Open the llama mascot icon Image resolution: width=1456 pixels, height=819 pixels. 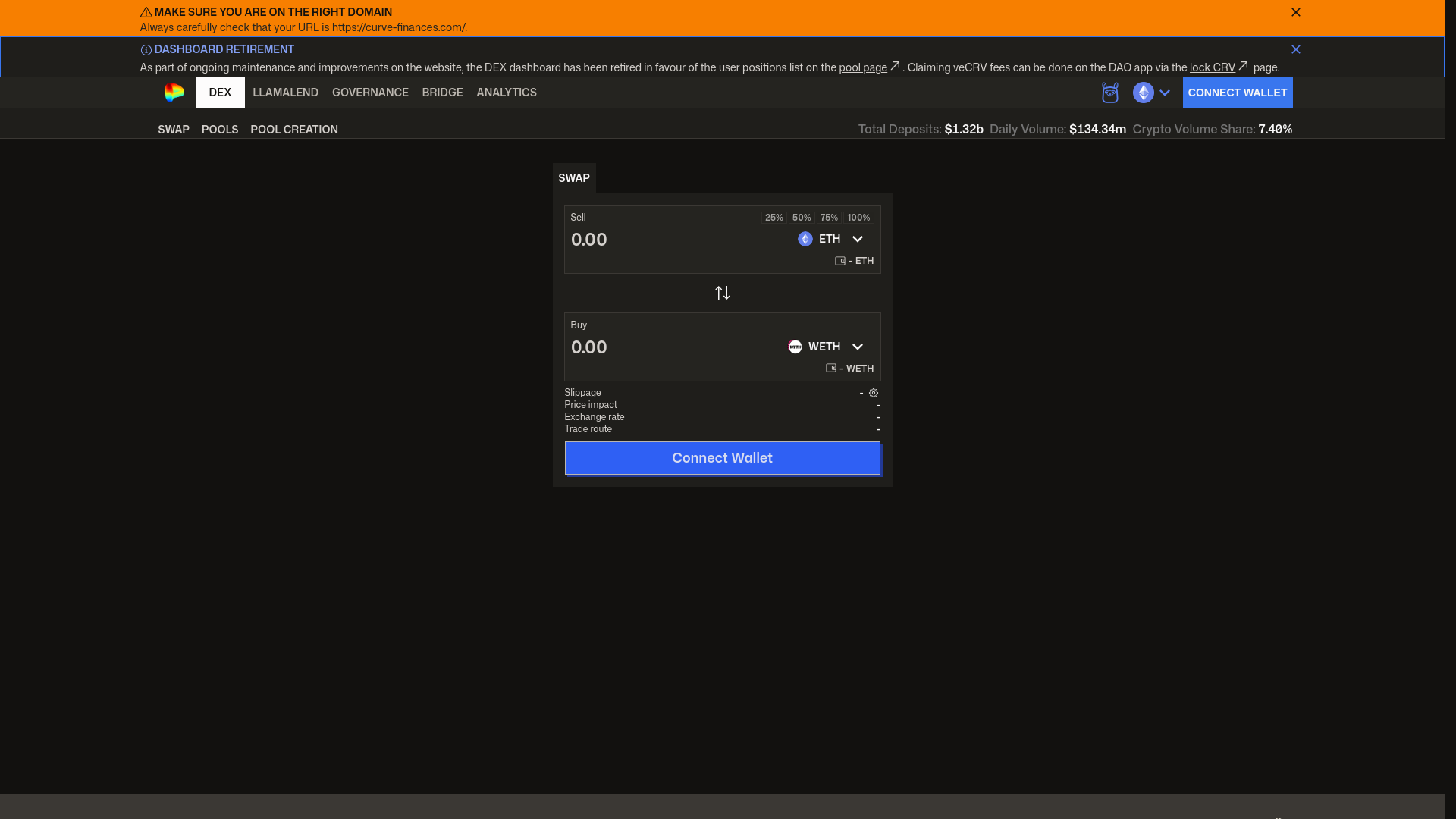1110,93
